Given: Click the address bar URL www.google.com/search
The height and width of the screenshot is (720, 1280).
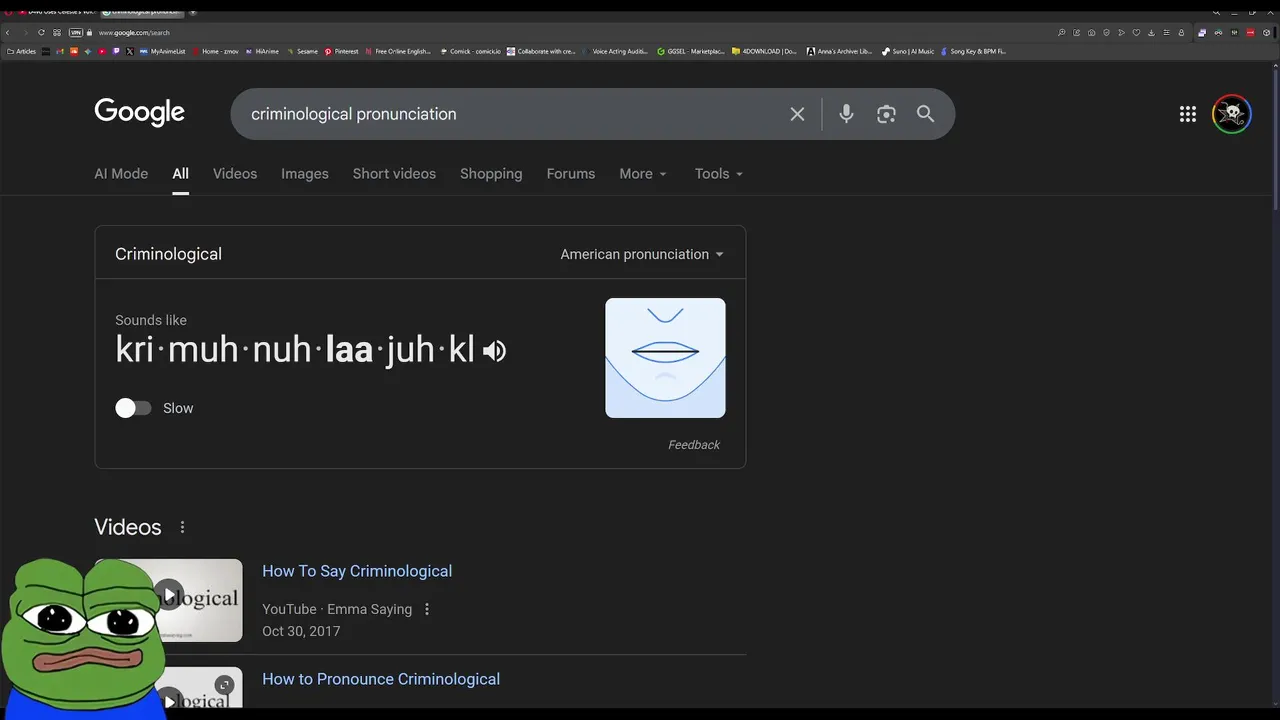Looking at the screenshot, I should click(x=134, y=32).
